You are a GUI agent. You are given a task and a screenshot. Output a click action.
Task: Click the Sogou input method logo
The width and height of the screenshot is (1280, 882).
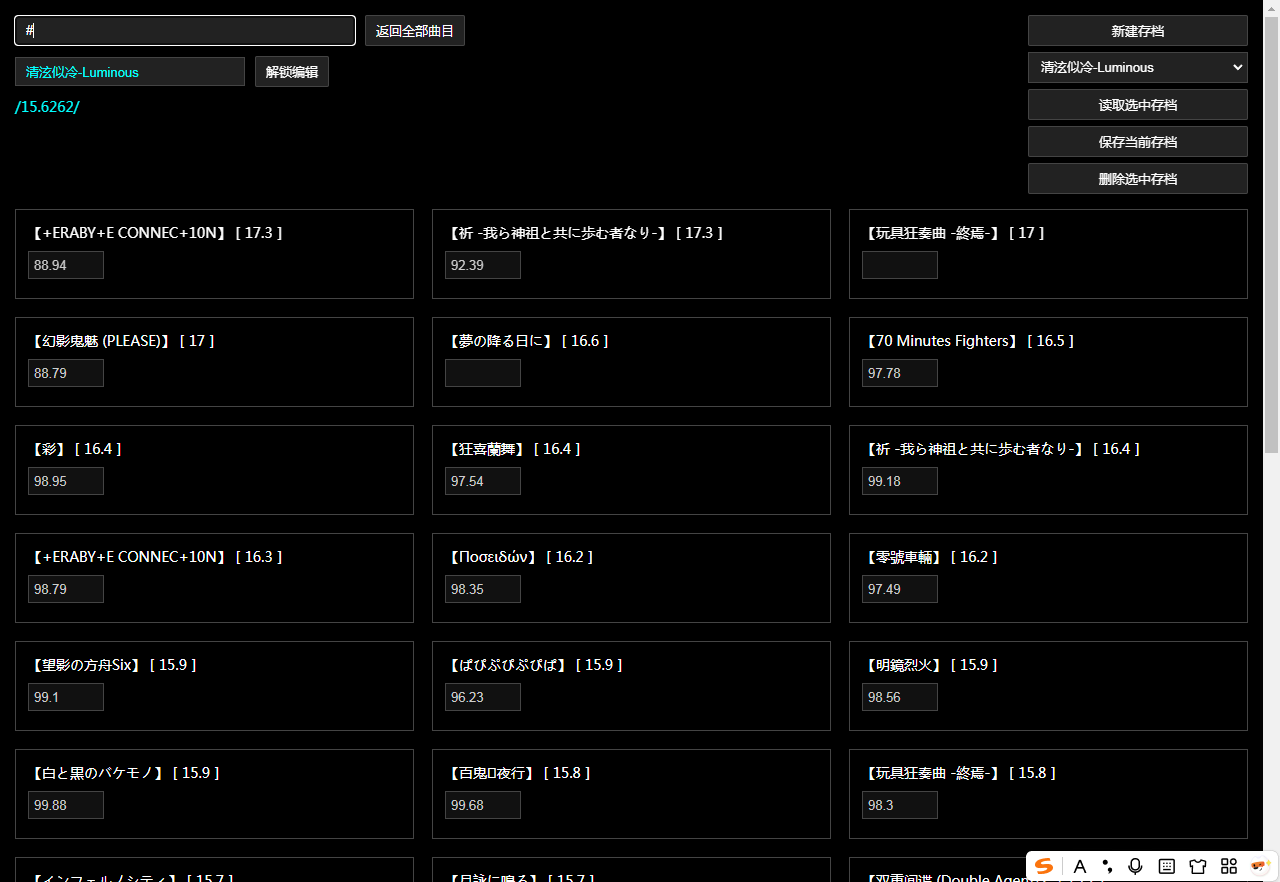coord(1044,866)
